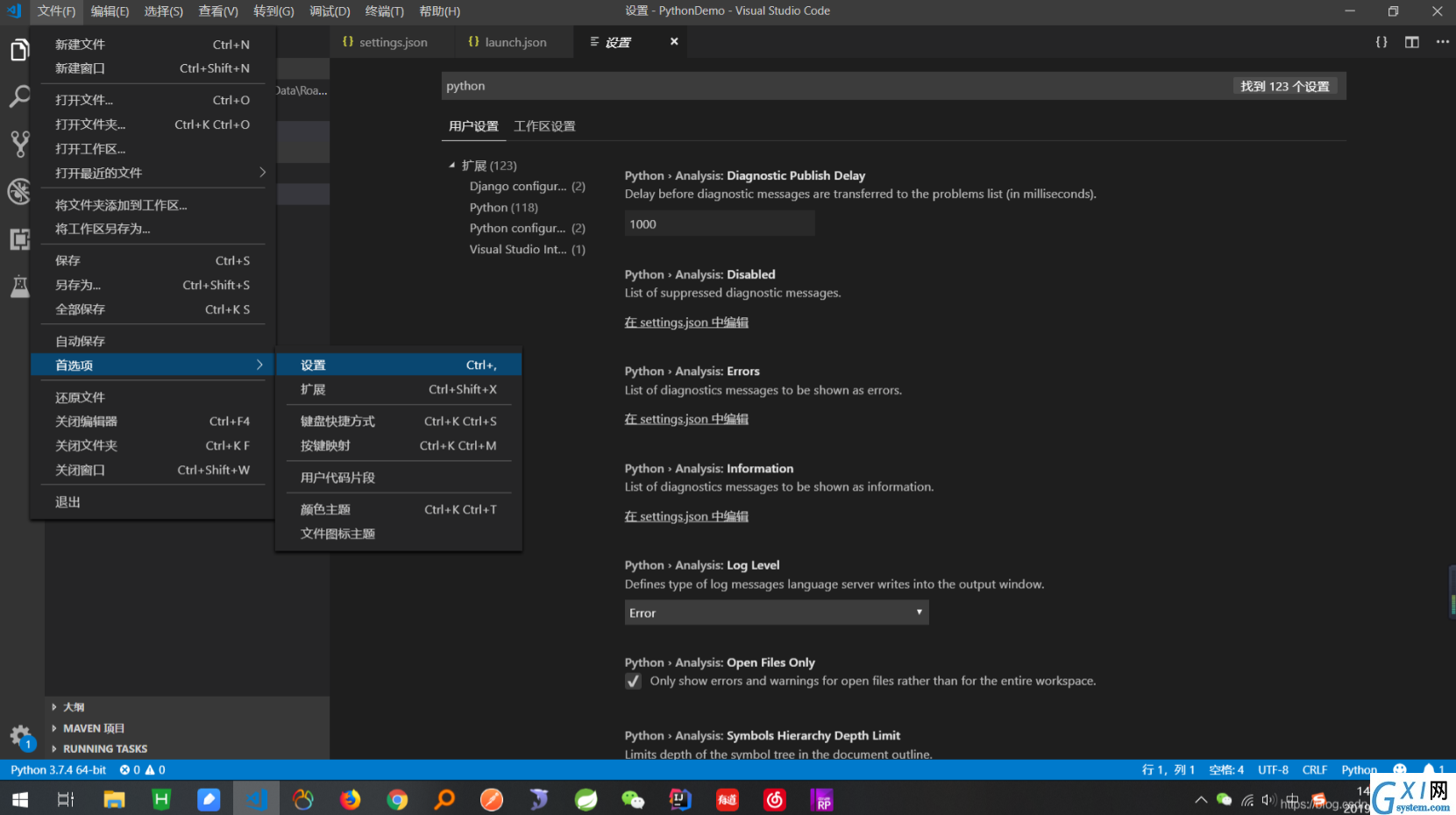Open the Test flask view in activity bar
This screenshot has width=1456, height=815.
[19, 286]
